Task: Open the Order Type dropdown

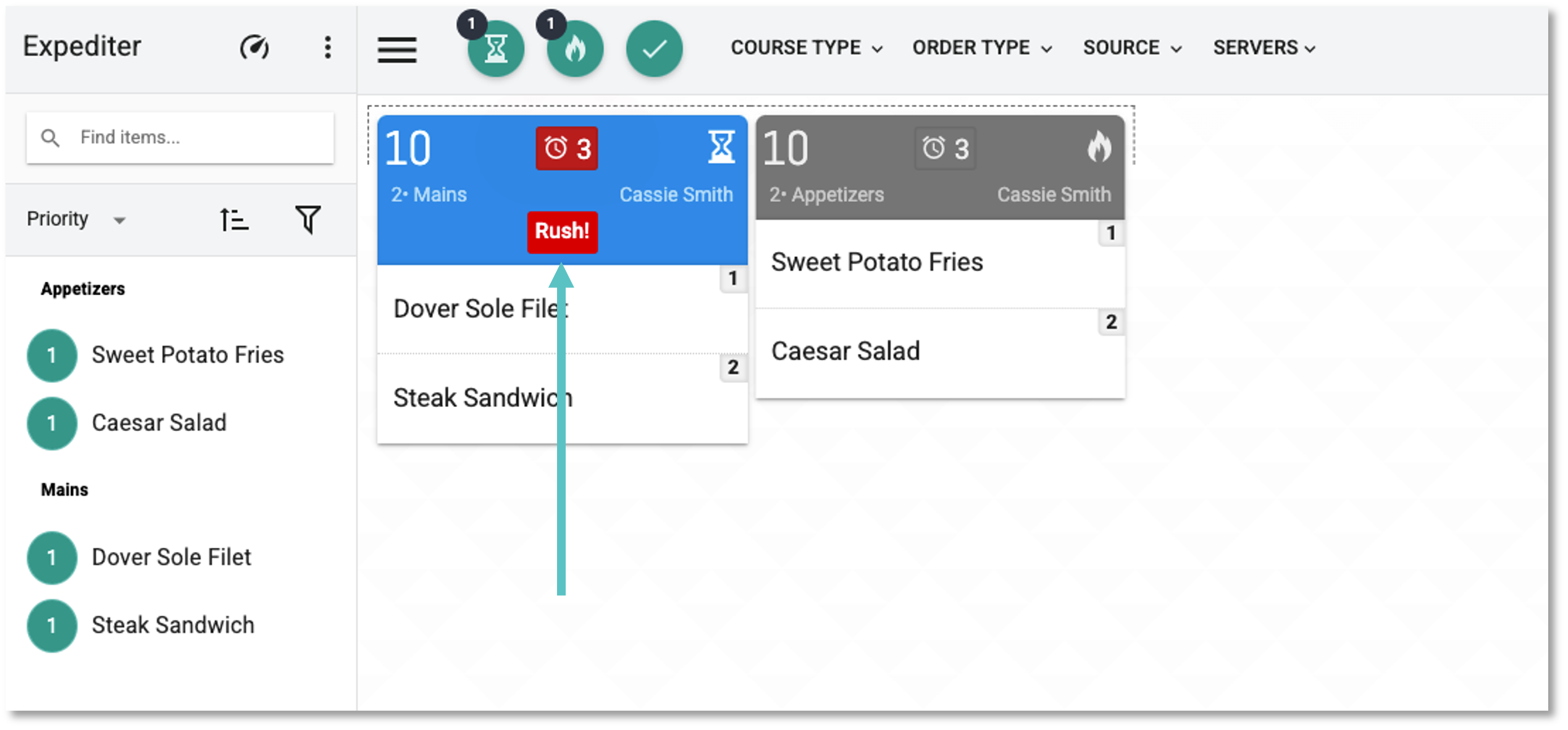Action: point(982,48)
